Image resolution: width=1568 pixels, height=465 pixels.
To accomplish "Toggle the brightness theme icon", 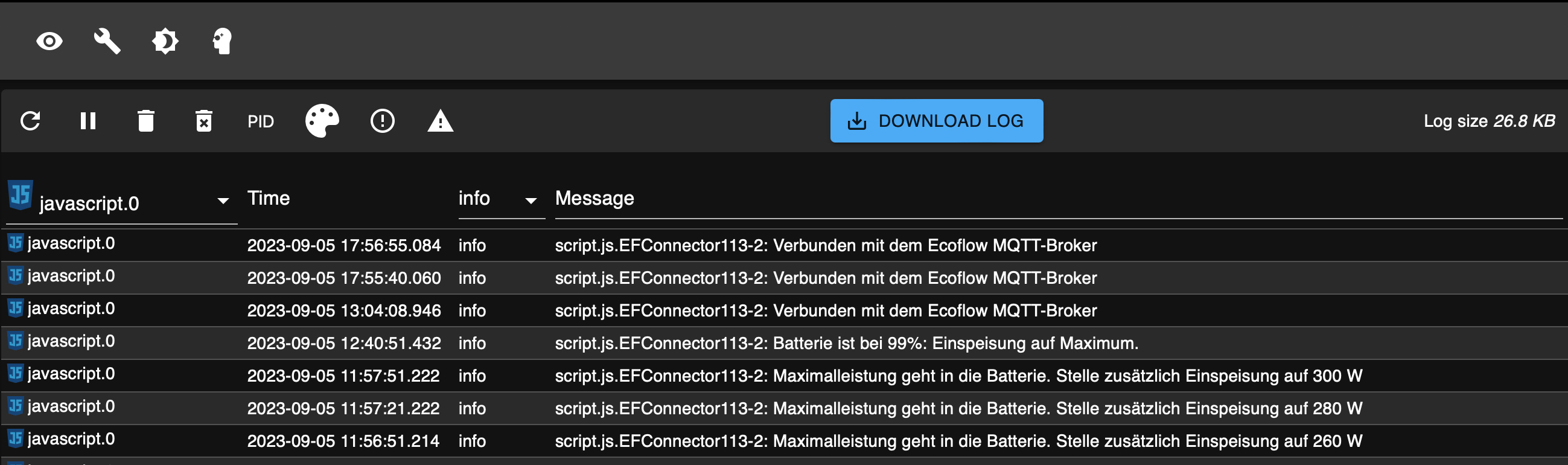I will [x=165, y=42].
